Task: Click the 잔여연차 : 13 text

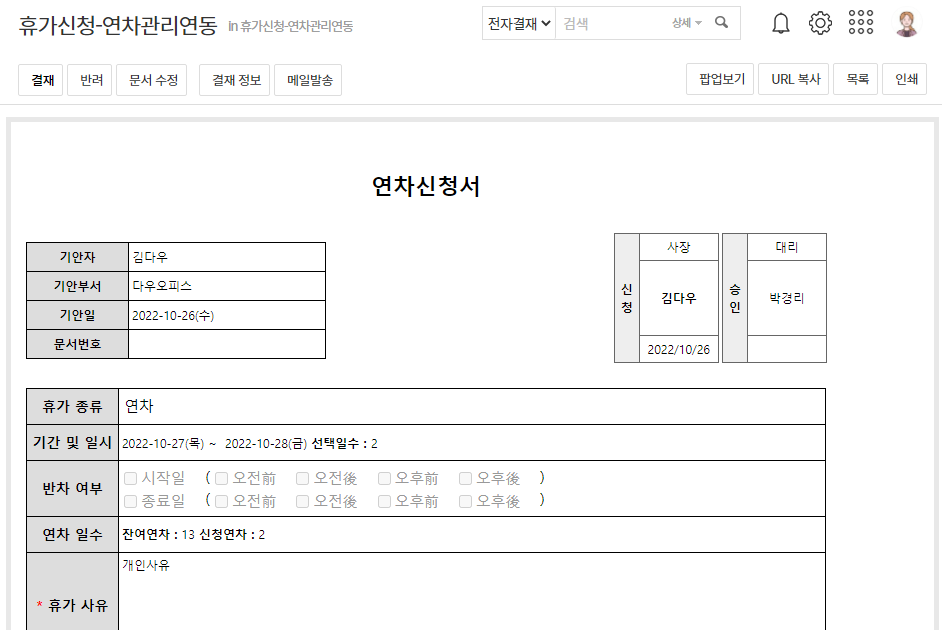Action: (x=159, y=535)
